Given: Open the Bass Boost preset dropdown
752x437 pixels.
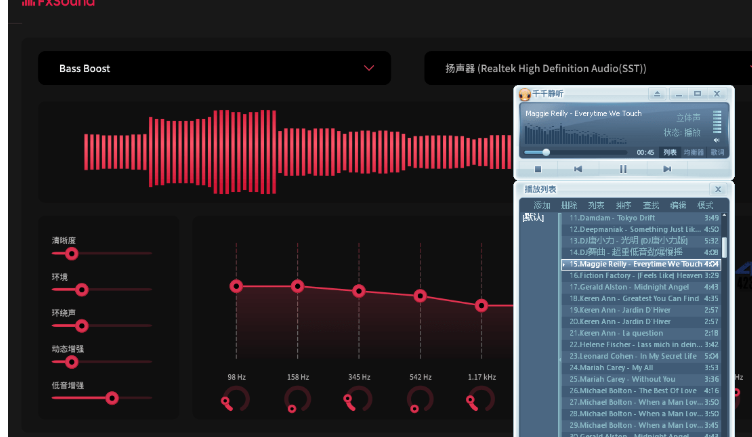Looking at the screenshot, I should click(214, 68).
